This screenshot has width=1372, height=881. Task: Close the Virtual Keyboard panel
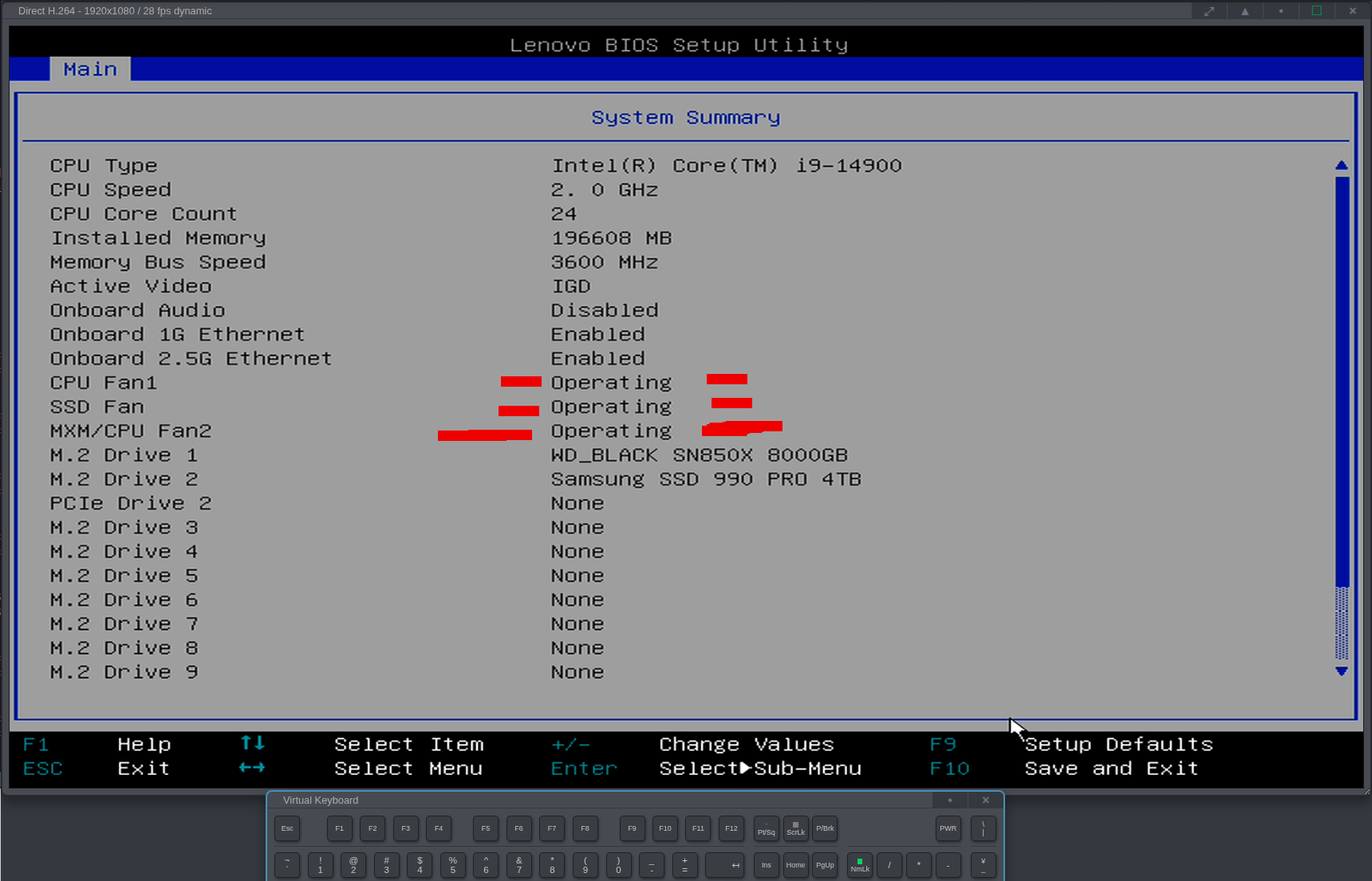[986, 800]
